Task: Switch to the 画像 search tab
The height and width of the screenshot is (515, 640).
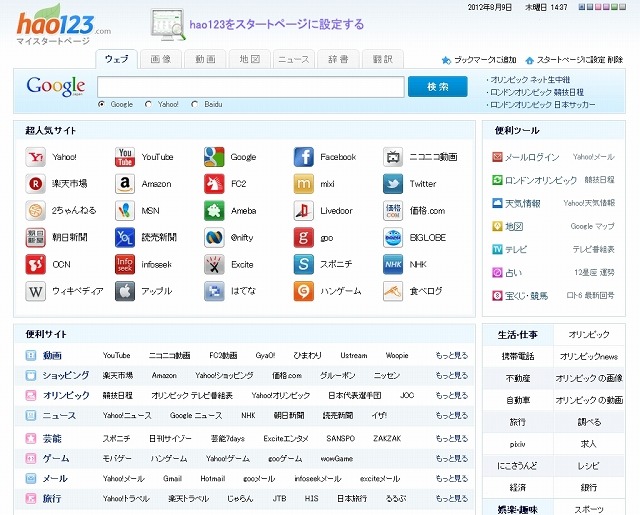Action: pyautogui.click(x=161, y=59)
